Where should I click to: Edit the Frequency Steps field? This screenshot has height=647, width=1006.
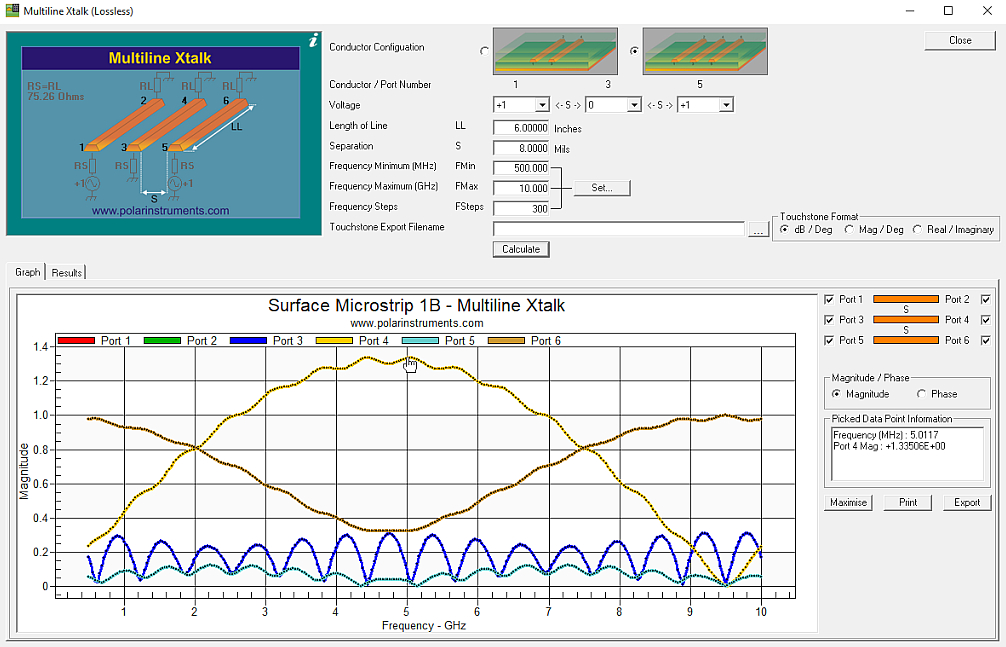pos(521,209)
